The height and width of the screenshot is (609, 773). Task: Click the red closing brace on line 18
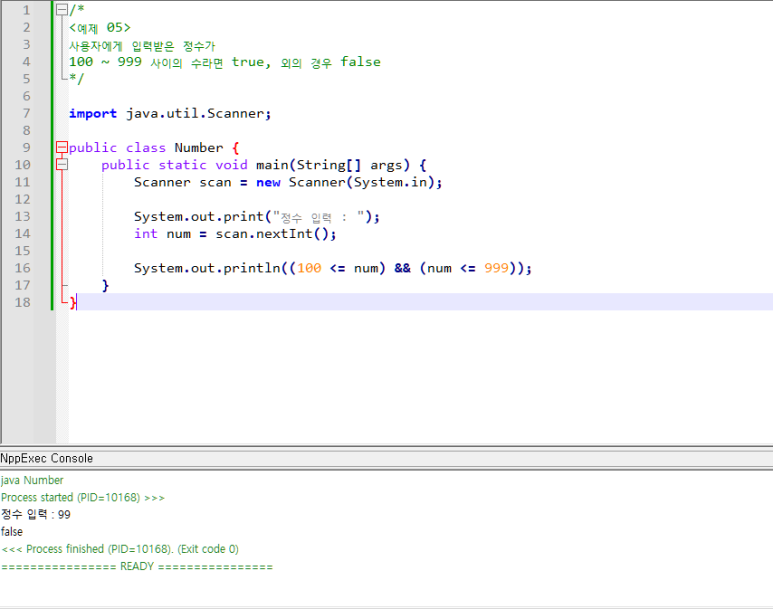pyautogui.click(x=73, y=302)
